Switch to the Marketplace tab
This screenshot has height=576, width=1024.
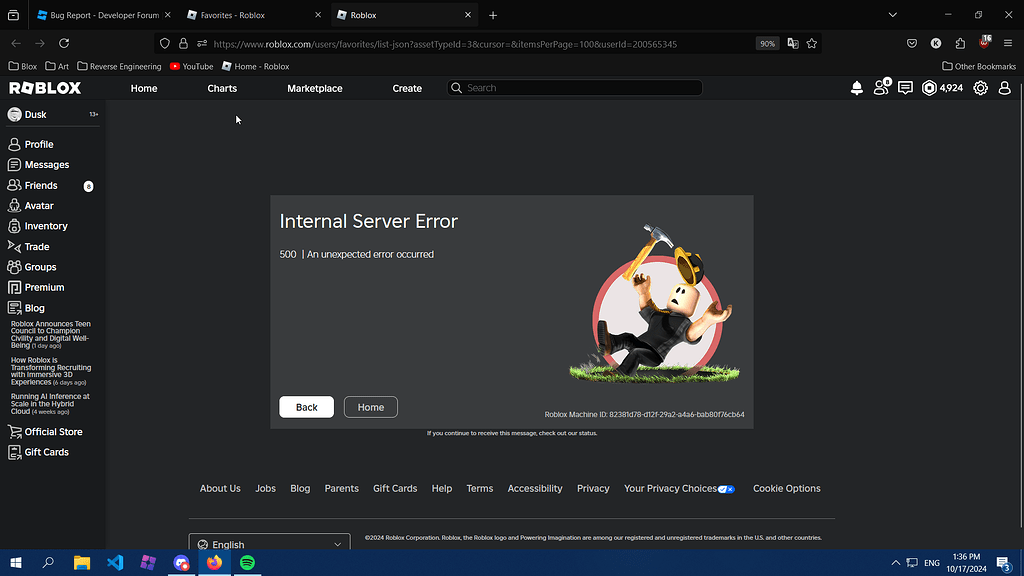(314, 88)
